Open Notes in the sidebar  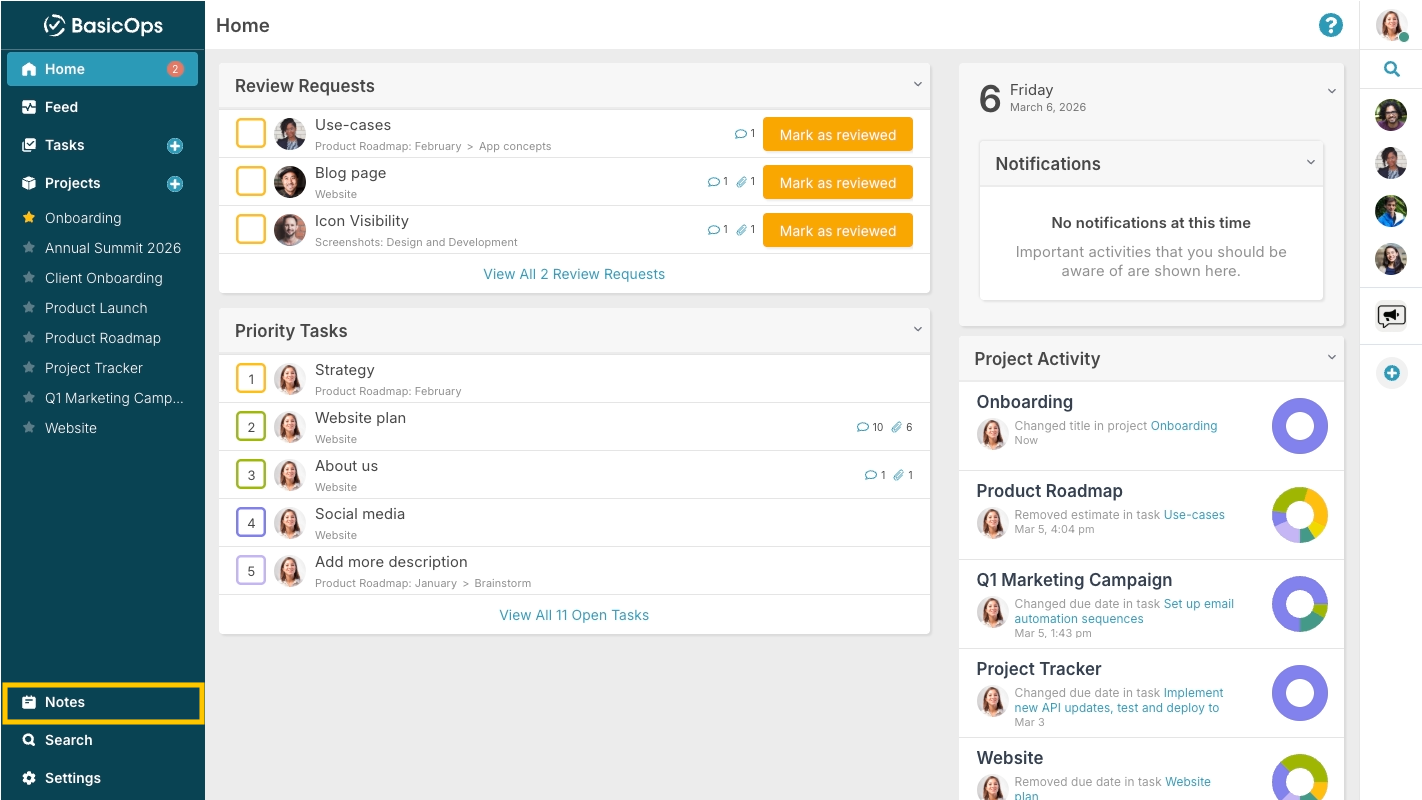[x=102, y=702]
